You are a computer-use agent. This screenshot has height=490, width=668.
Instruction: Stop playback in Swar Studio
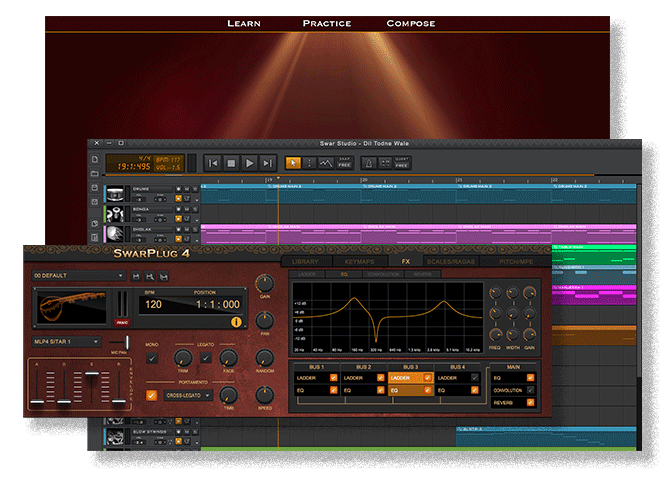click(x=231, y=163)
